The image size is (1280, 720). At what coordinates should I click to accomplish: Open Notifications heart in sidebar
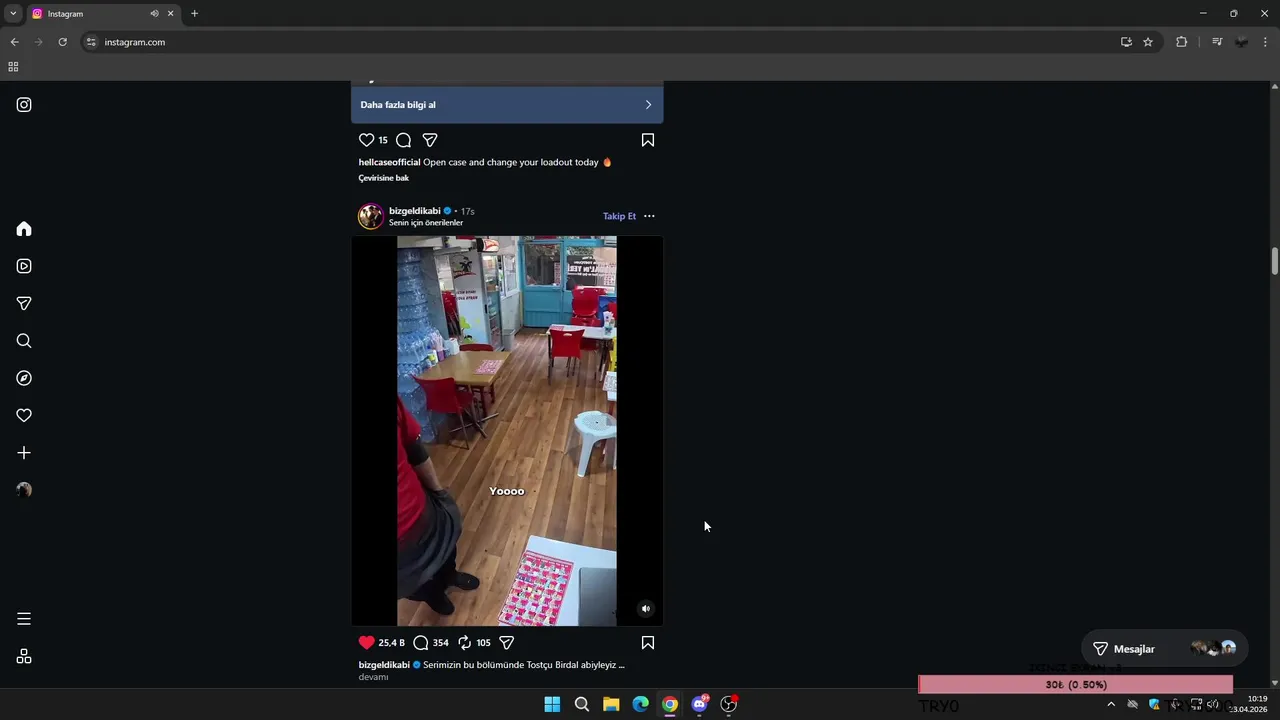[24, 416]
